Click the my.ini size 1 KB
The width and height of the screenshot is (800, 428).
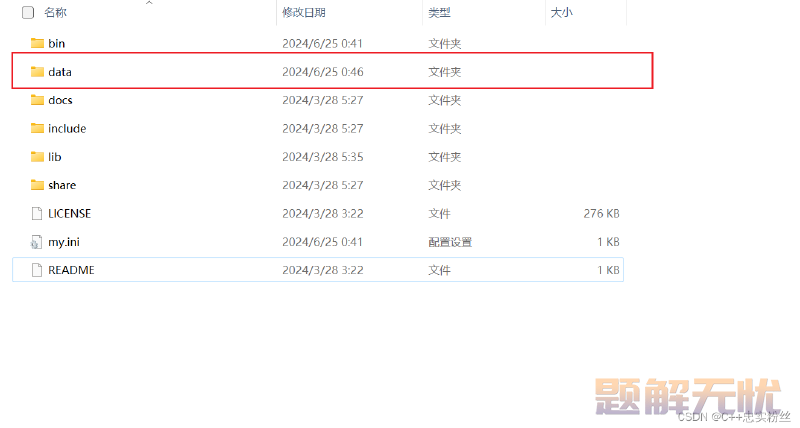coord(608,242)
